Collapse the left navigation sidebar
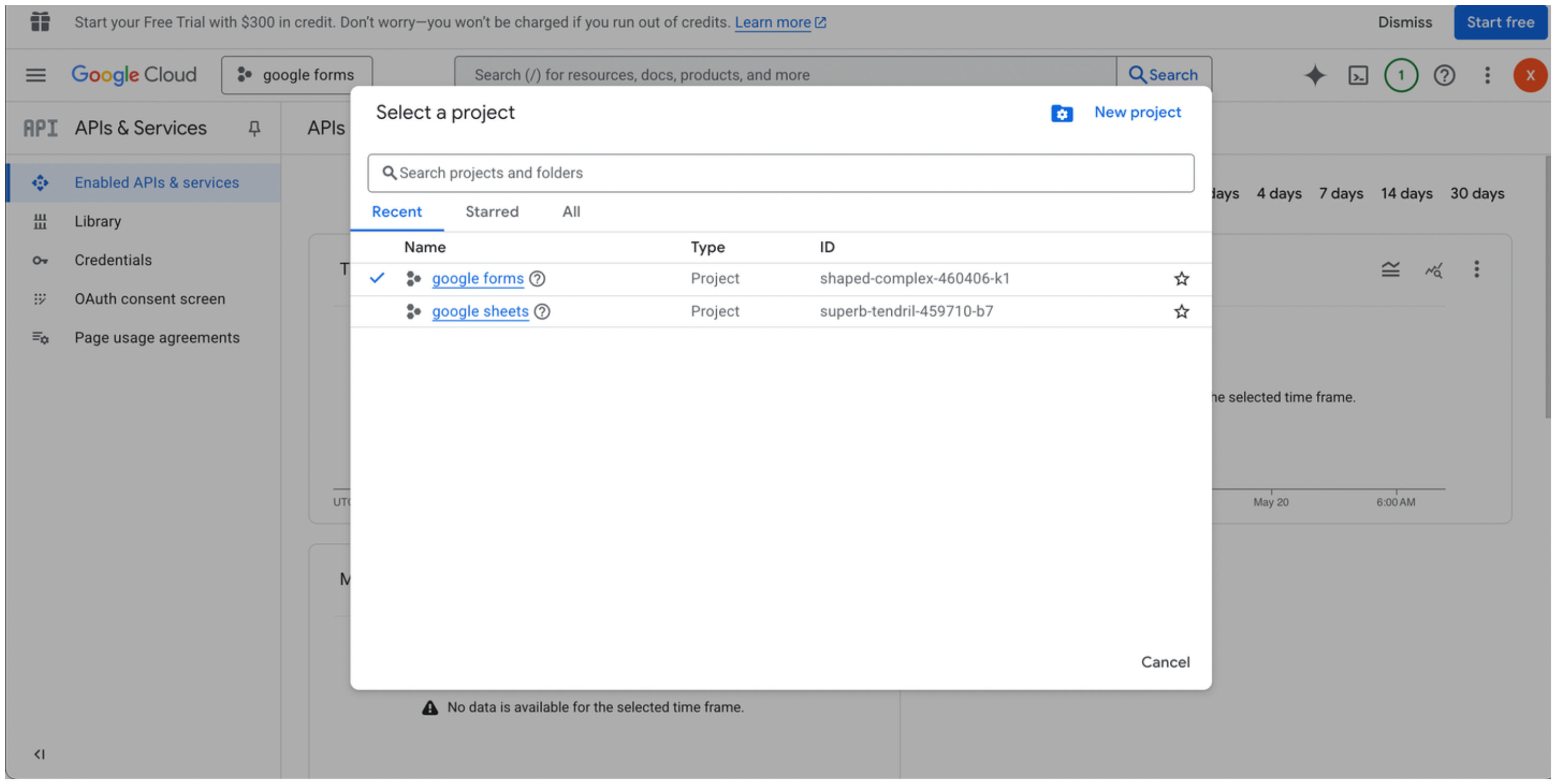 pos(39,754)
